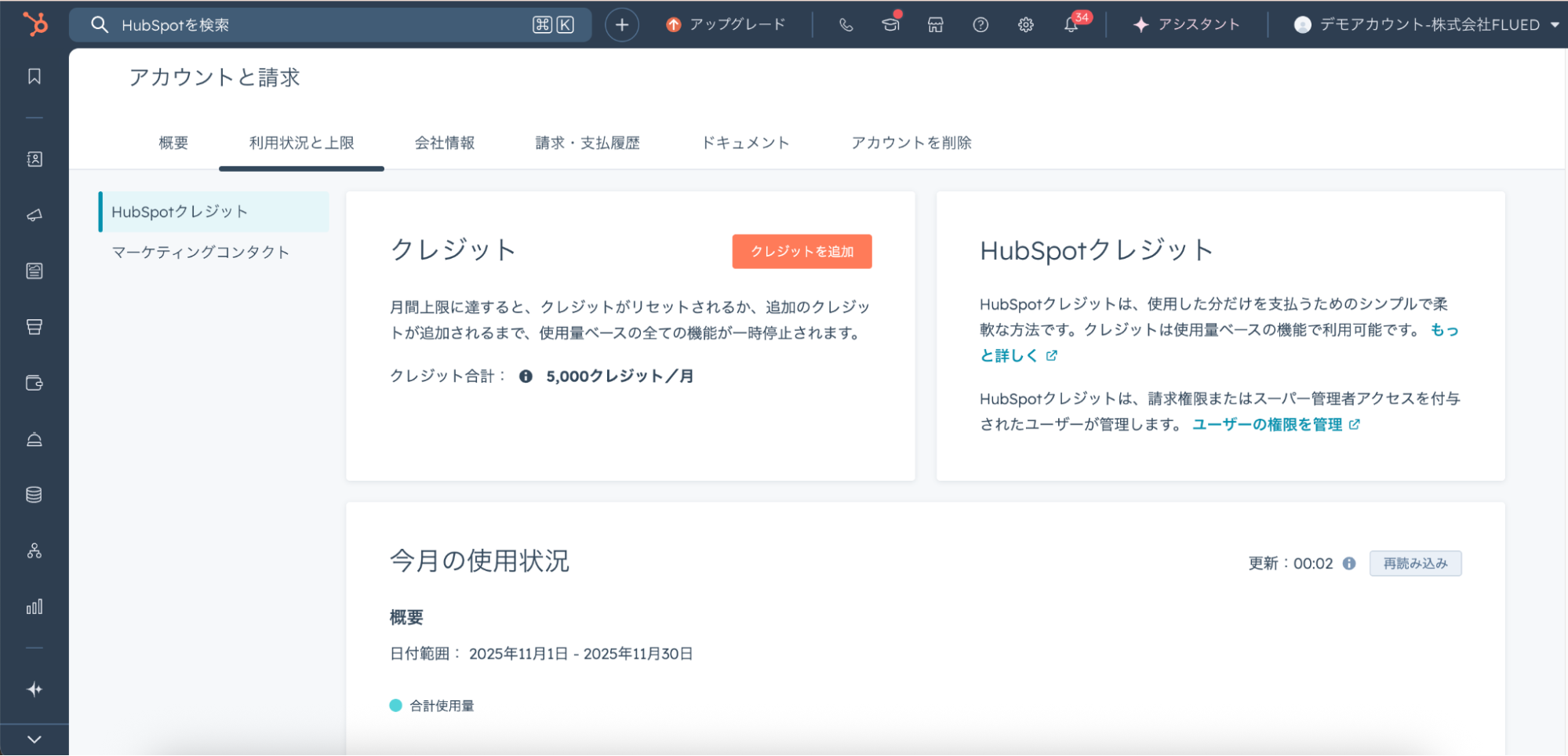Open the notifications bell icon

(1071, 25)
